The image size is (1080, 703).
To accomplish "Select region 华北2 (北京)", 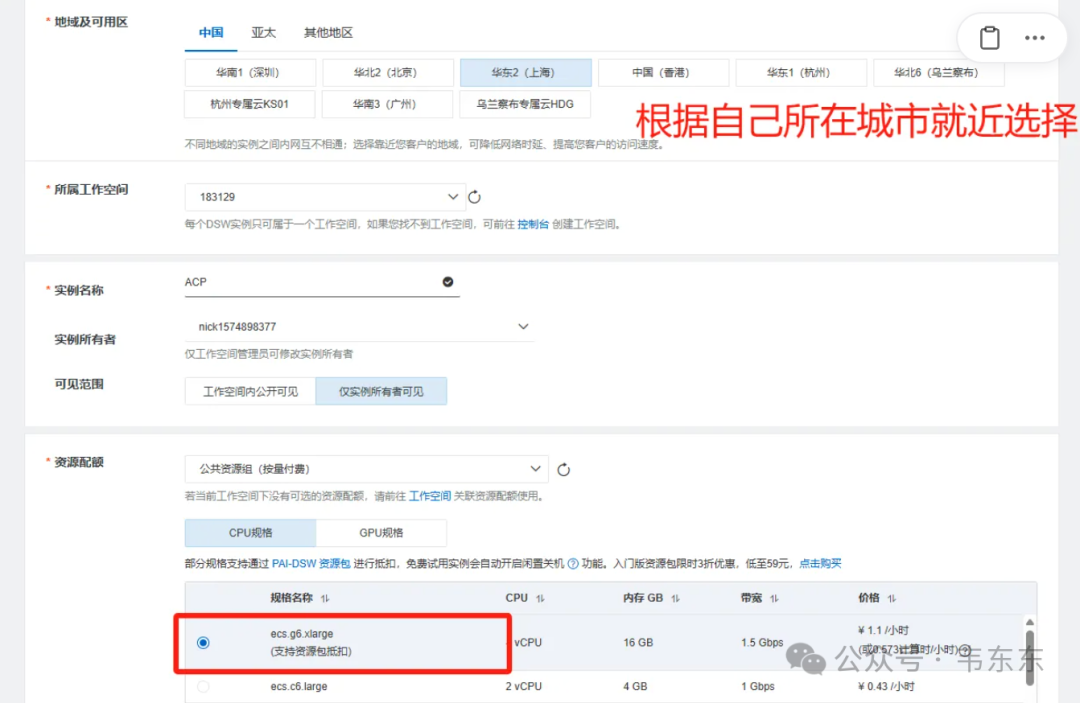I will coord(388,72).
